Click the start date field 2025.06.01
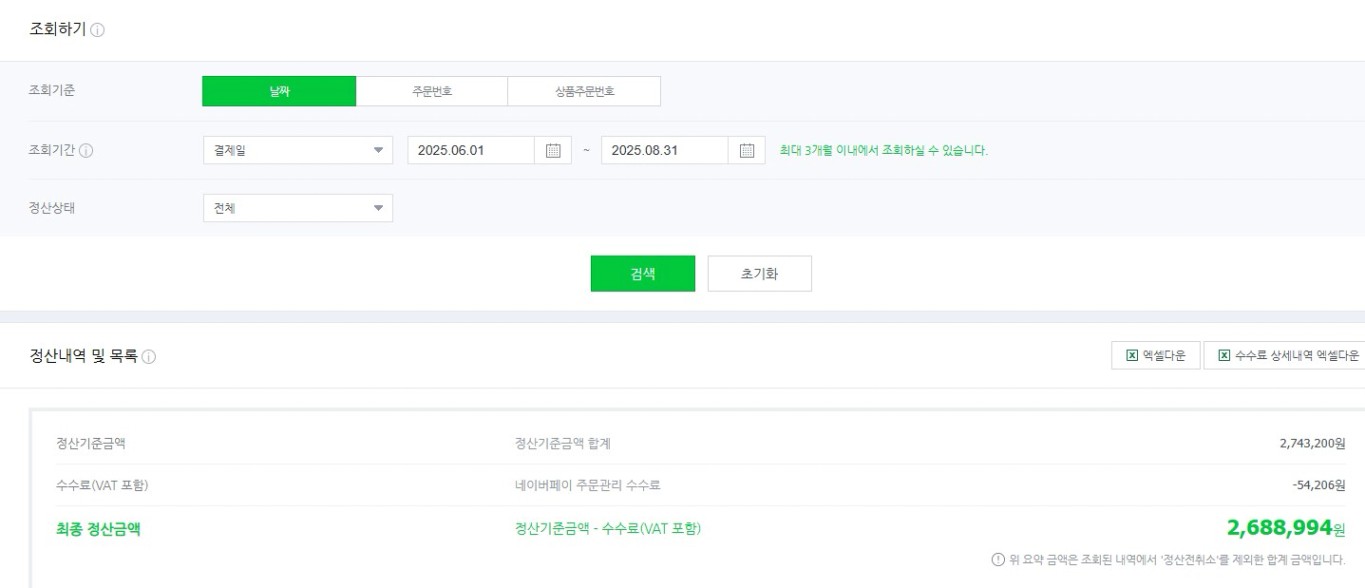The height and width of the screenshot is (588, 1365). coord(470,151)
